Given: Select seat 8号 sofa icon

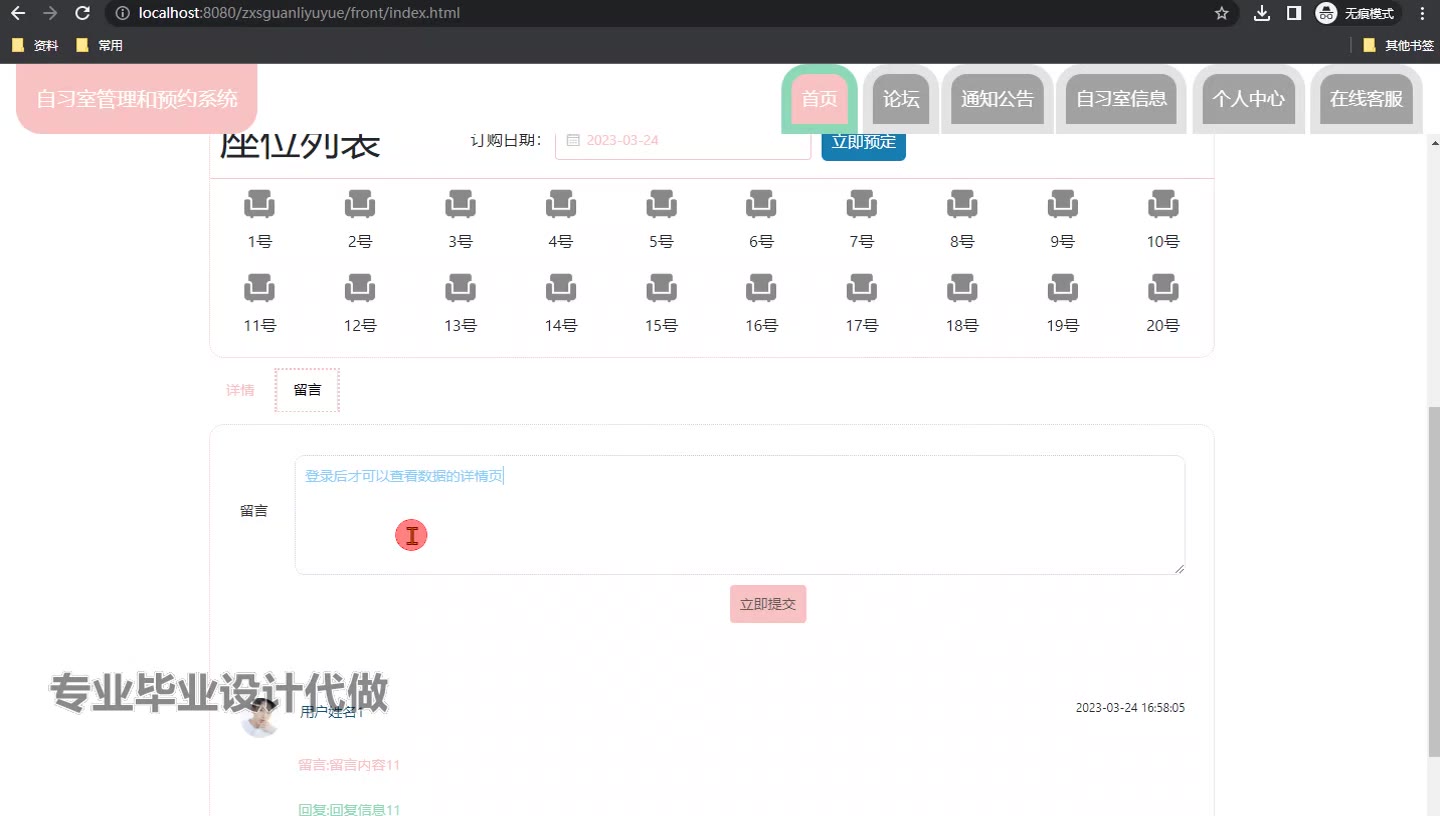Looking at the screenshot, I should click(962, 204).
